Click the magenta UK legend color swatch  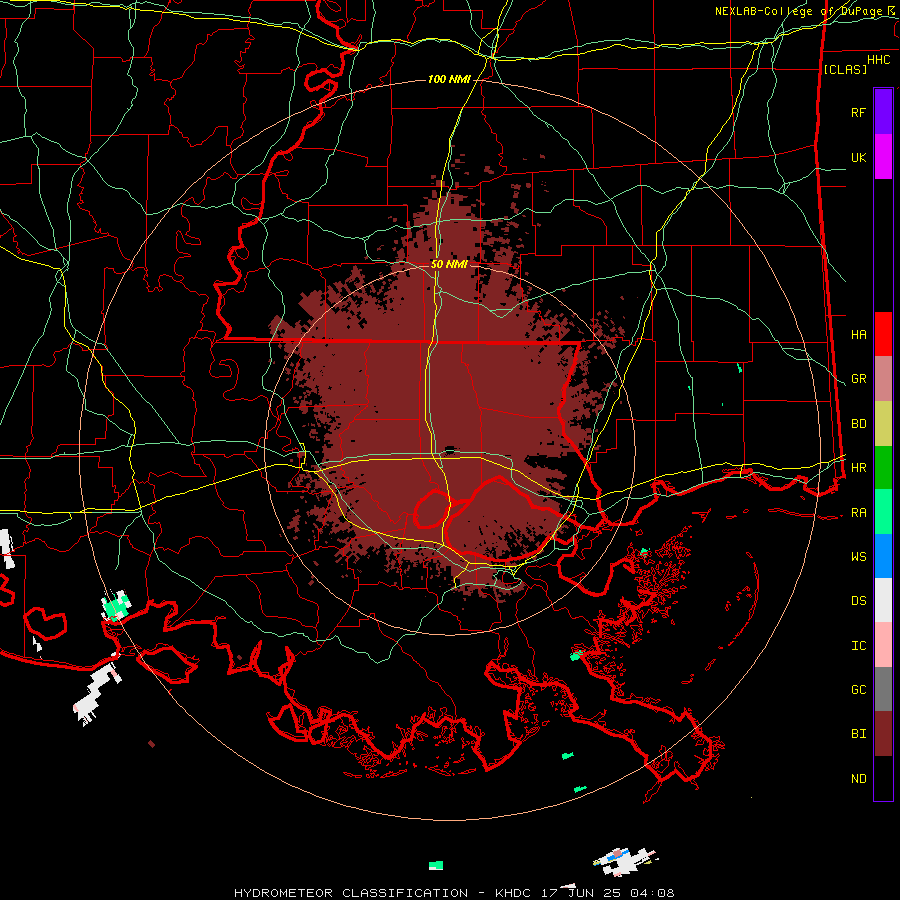coord(883,157)
